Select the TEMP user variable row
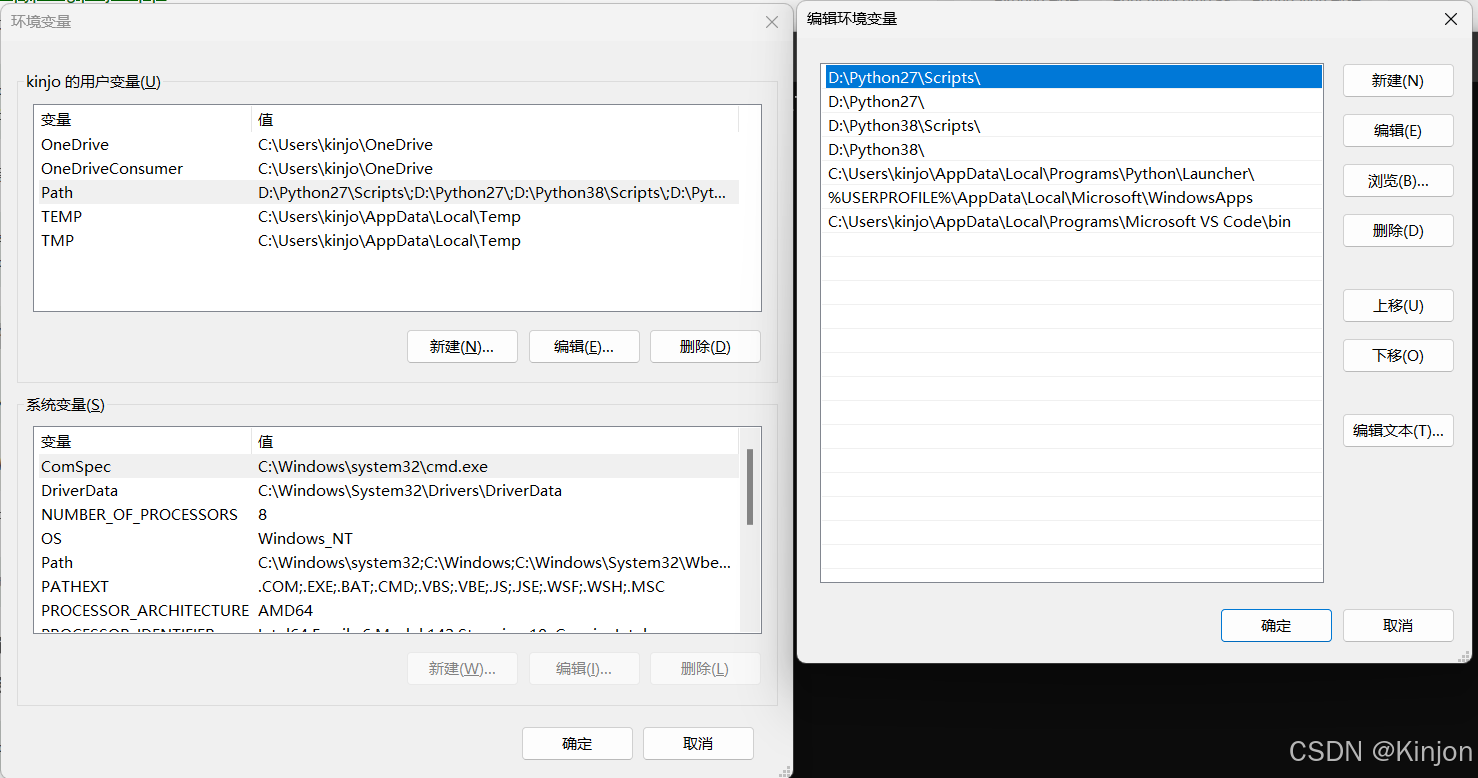Viewport: 1478px width, 778px height. (x=387, y=217)
